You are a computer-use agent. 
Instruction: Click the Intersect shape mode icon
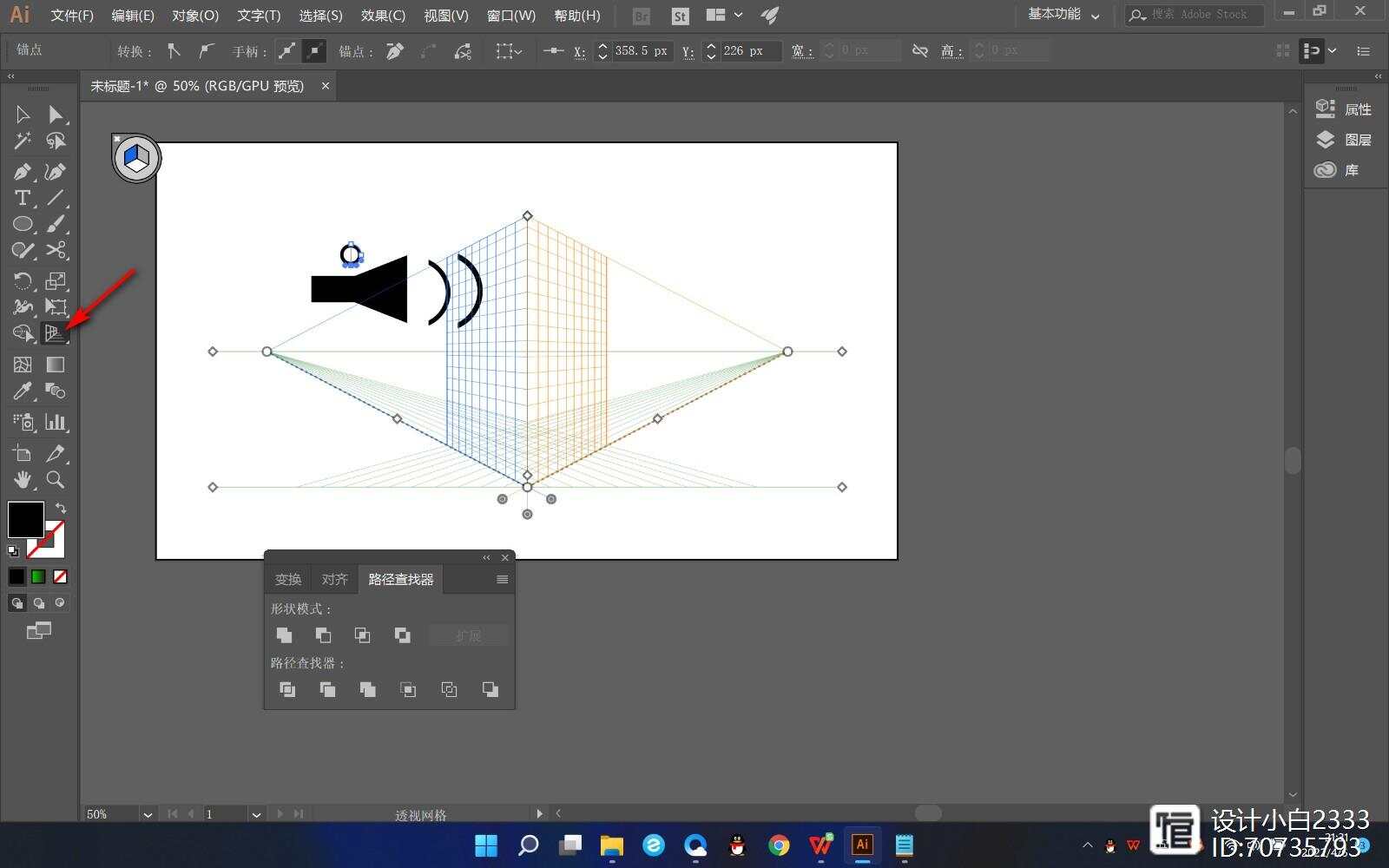click(363, 635)
